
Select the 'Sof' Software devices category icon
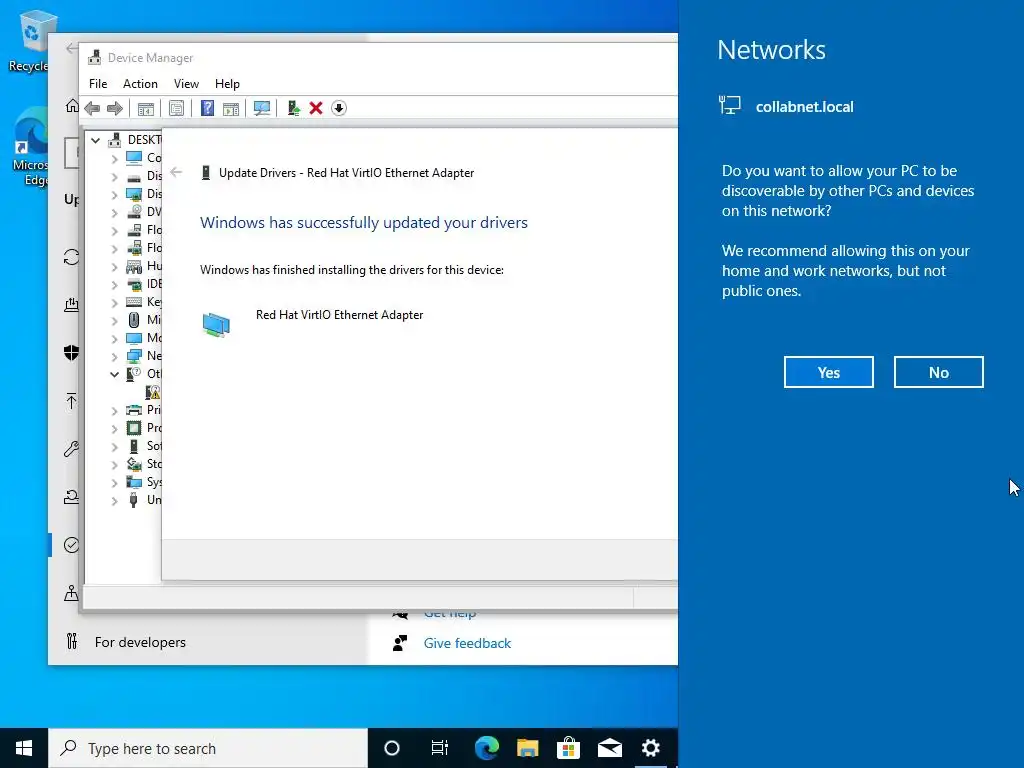(134, 446)
